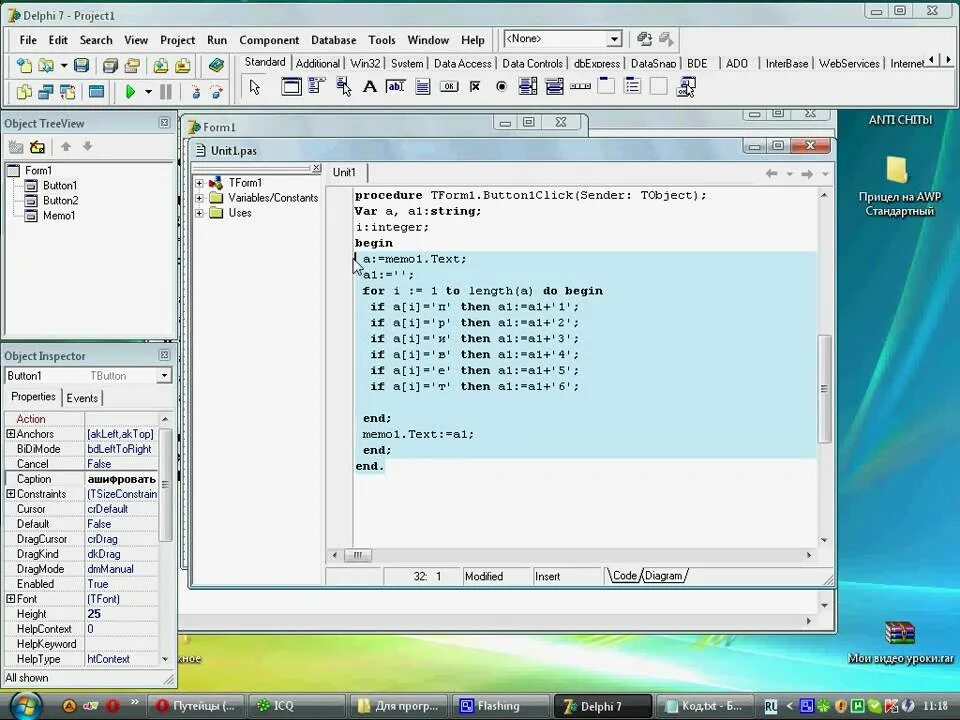Run the project with green arrow
960x720 pixels.
[130, 92]
